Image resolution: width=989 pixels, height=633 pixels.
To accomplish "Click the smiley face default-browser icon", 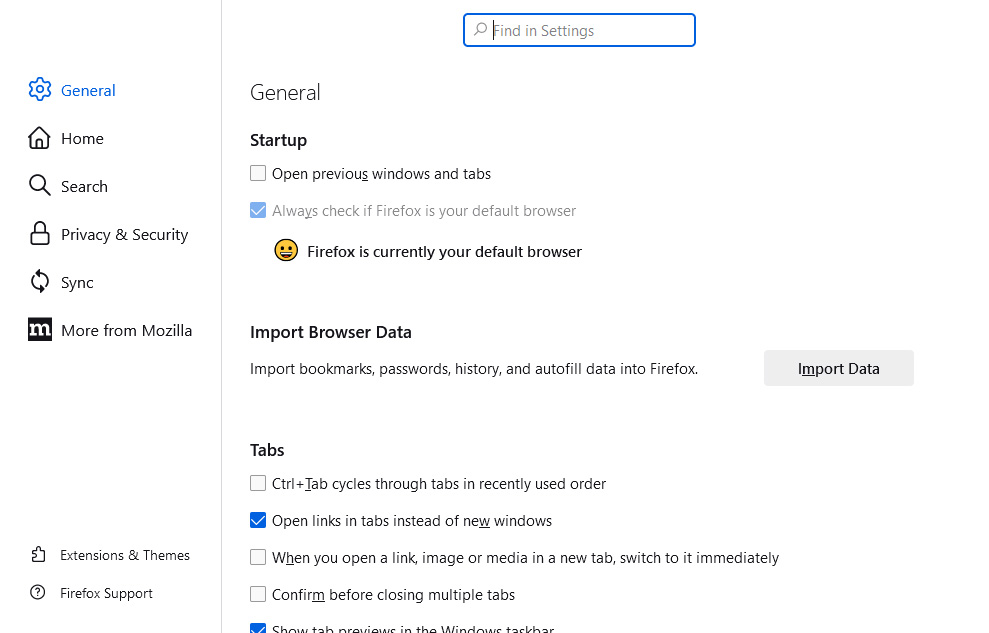I will pos(286,251).
